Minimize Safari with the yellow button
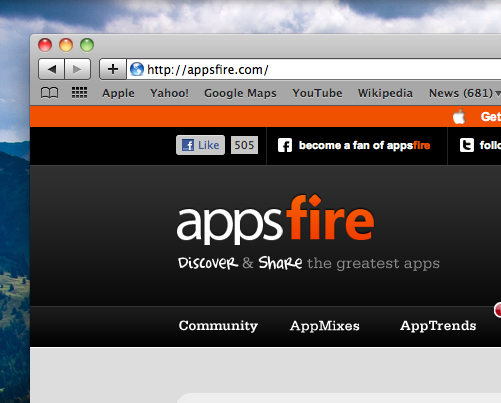Image resolution: width=501 pixels, height=403 pixels. pyautogui.click(x=66, y=45)
